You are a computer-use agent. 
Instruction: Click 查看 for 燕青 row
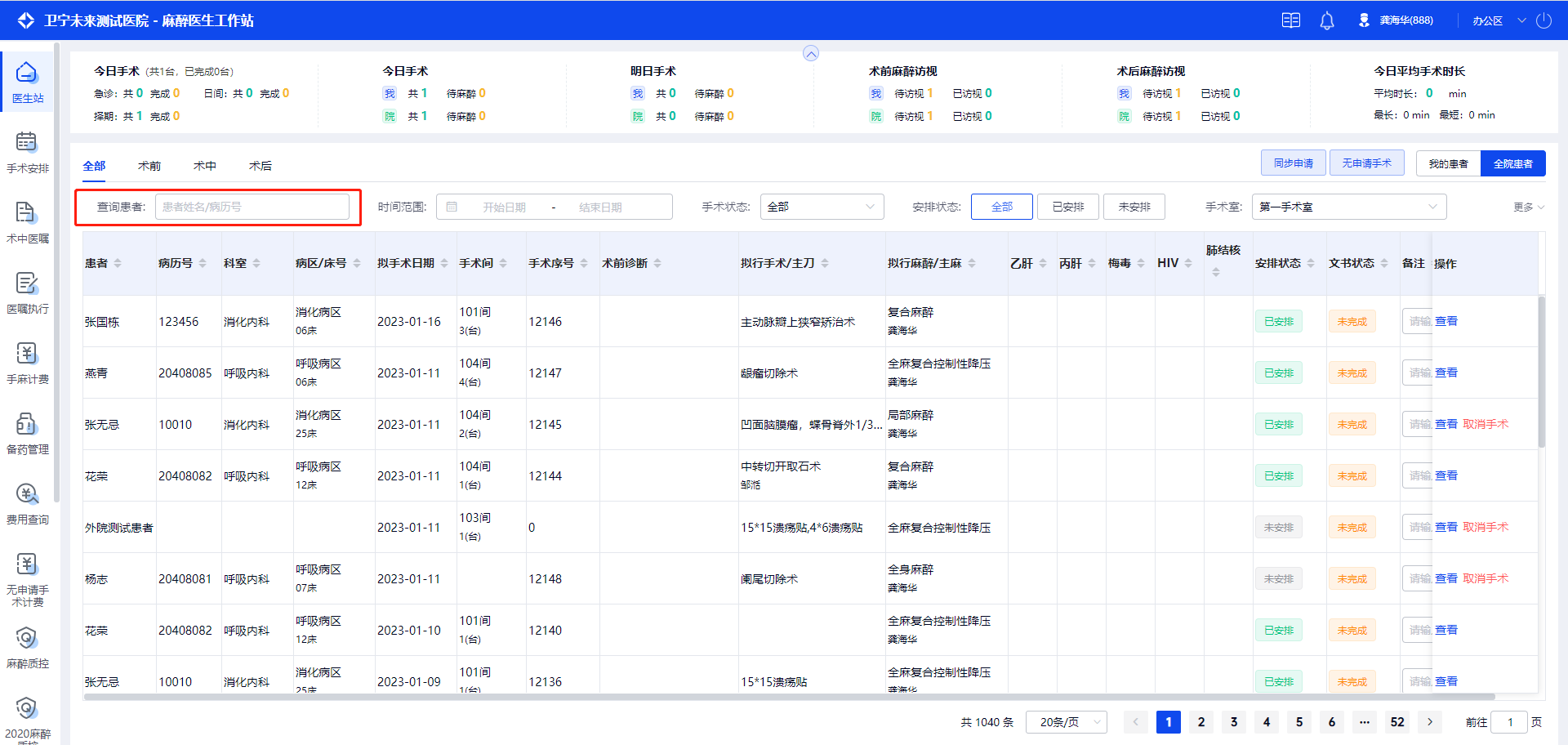[x=1446, y=372]
